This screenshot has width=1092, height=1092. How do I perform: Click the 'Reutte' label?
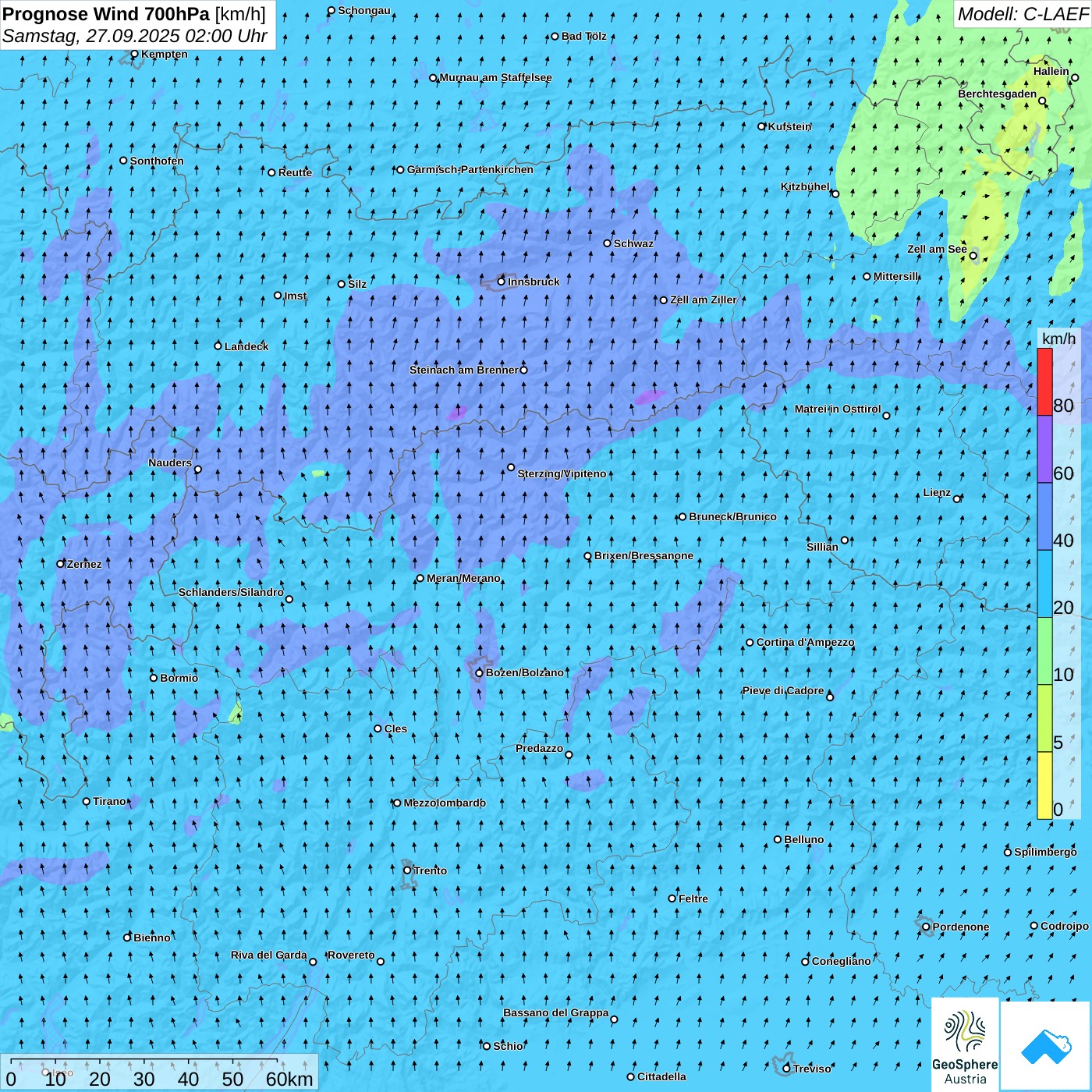pyautogui.click(x=295, y=172)
